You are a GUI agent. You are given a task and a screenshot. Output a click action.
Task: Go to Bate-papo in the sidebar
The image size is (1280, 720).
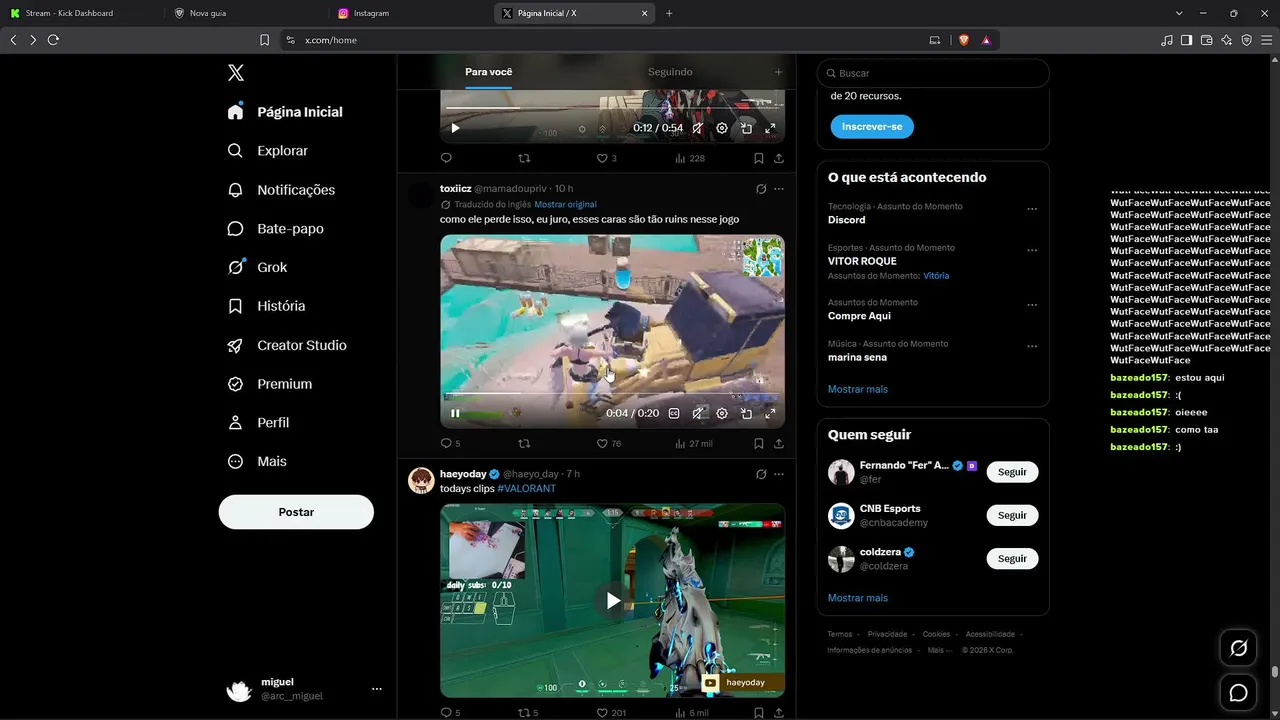pos(275,229)
